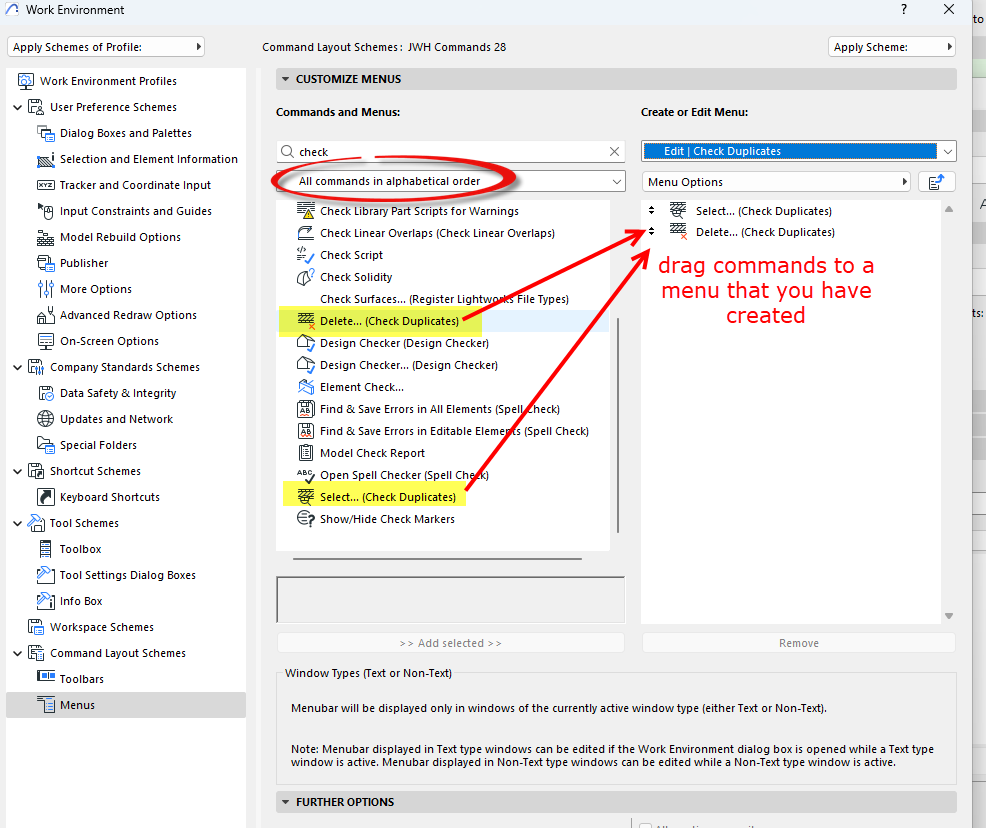Click the Keyboard Shortcuts icon
Screen dimensions: 986x828
46,497
